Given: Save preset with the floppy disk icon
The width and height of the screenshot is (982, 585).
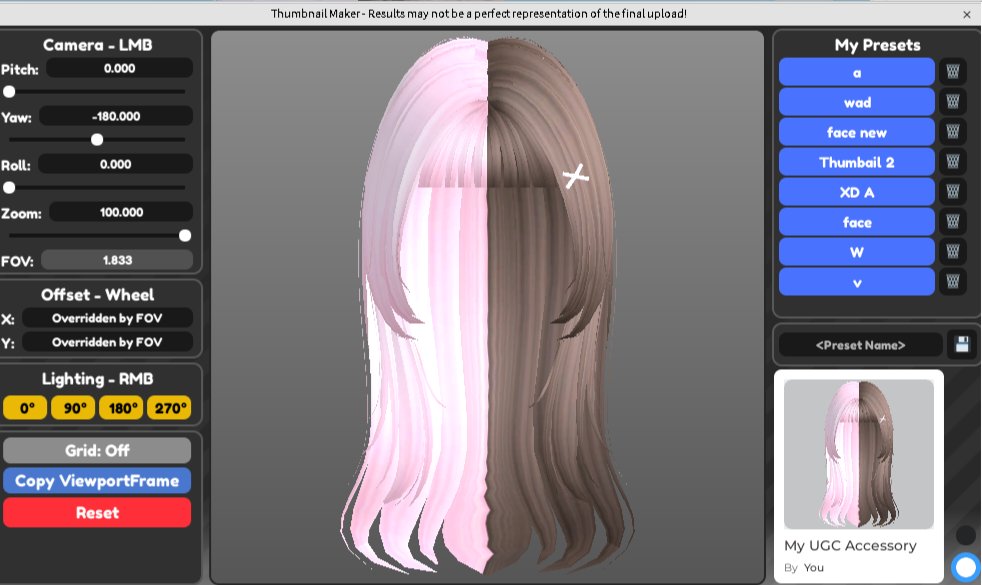Looking at the screenshot, I should (x=962, y=344).
